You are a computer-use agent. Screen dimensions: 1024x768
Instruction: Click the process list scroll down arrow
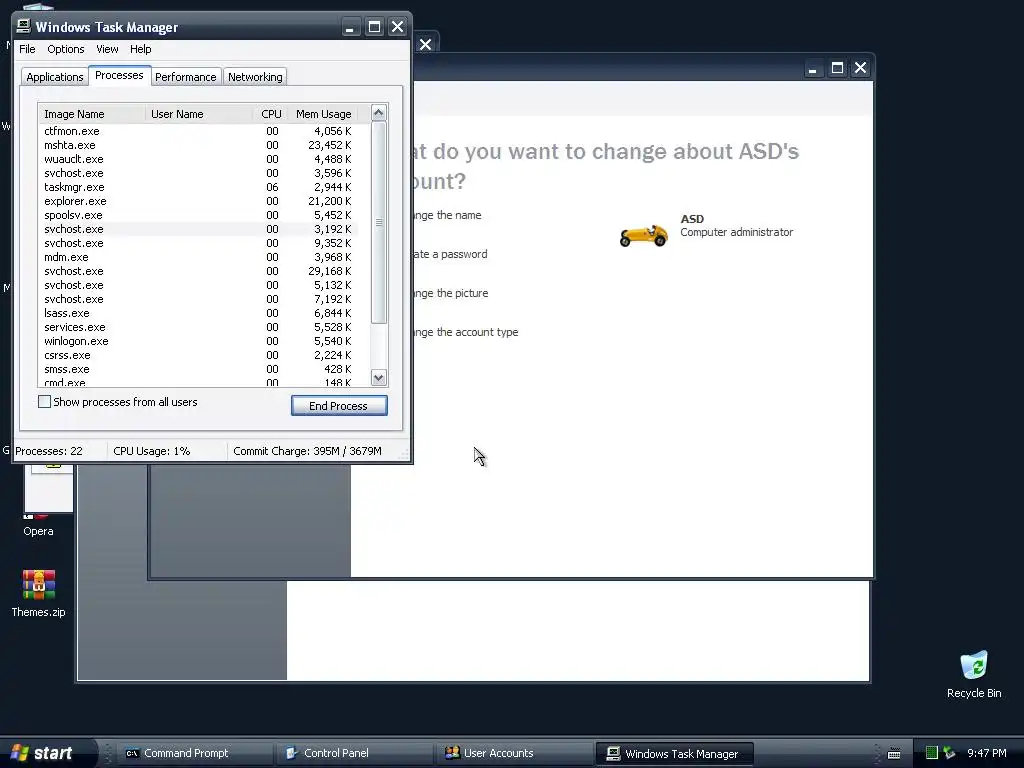379,377
